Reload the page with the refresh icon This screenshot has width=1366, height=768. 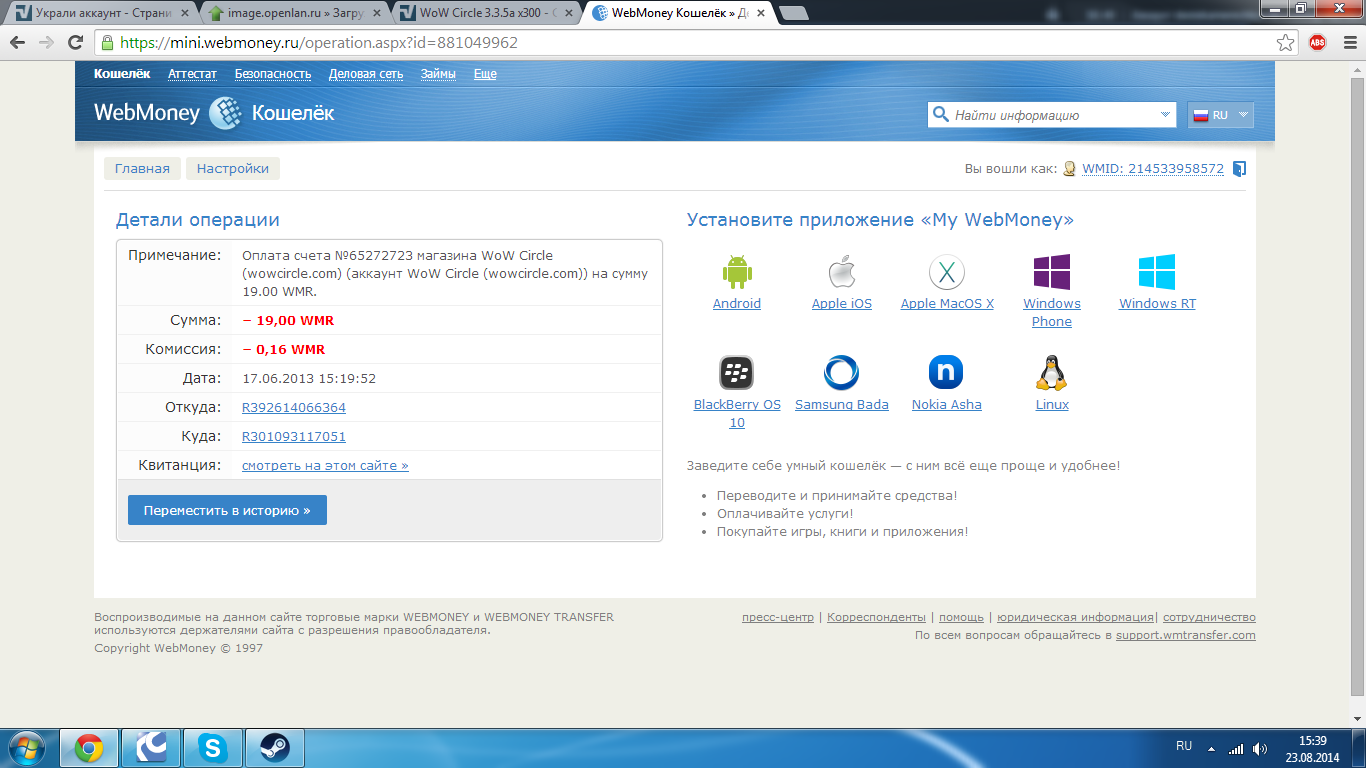tap(75, 43)
